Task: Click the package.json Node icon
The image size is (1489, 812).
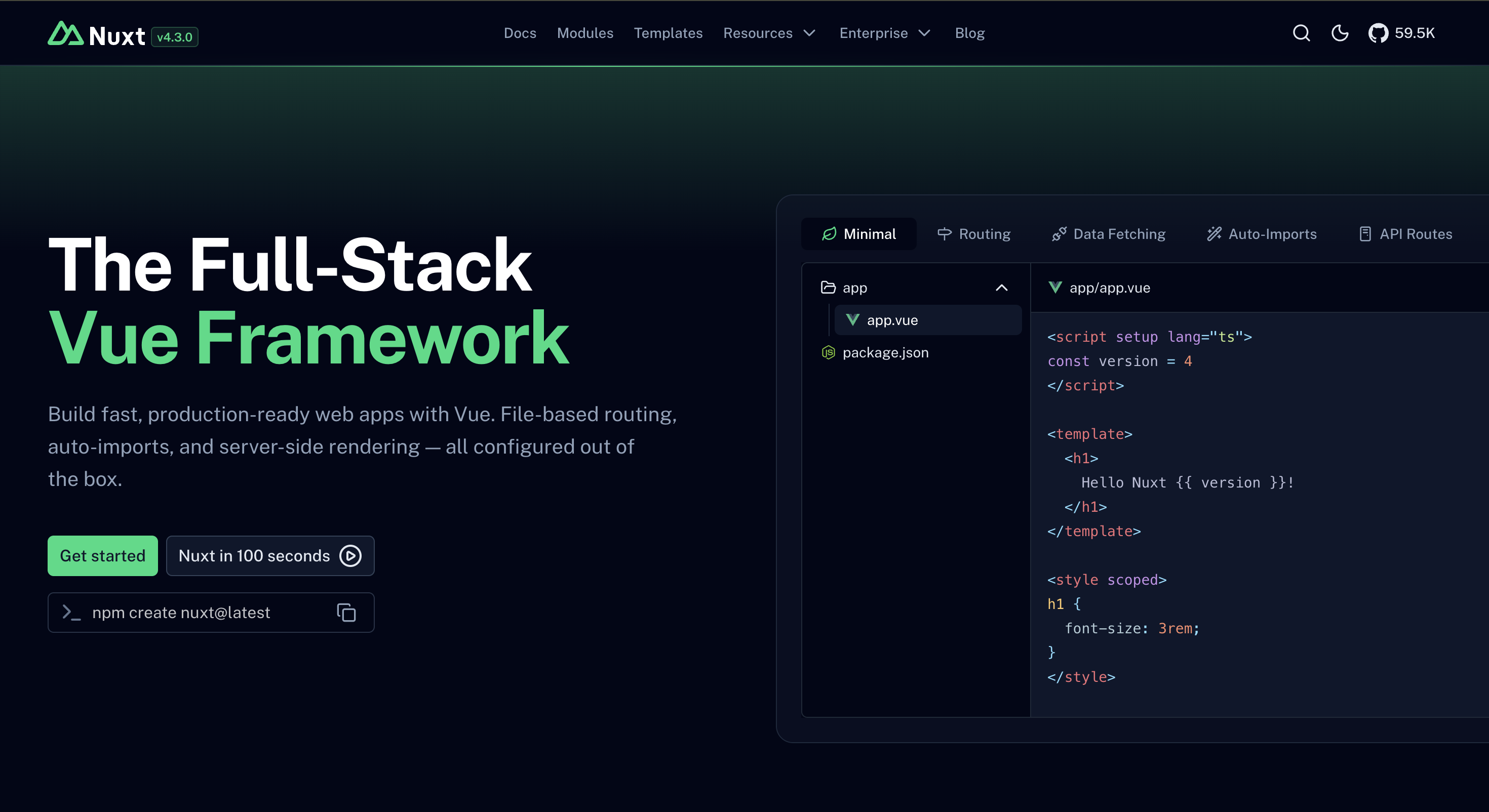Action: (828, 352)
